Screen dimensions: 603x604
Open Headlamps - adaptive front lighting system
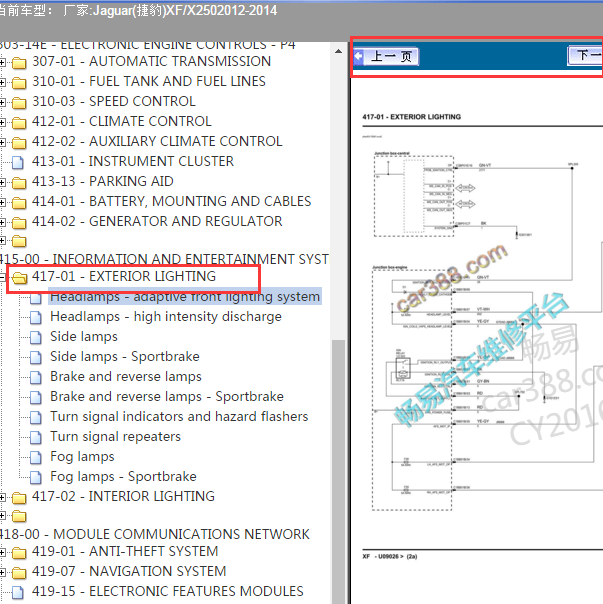pos(185,297)
